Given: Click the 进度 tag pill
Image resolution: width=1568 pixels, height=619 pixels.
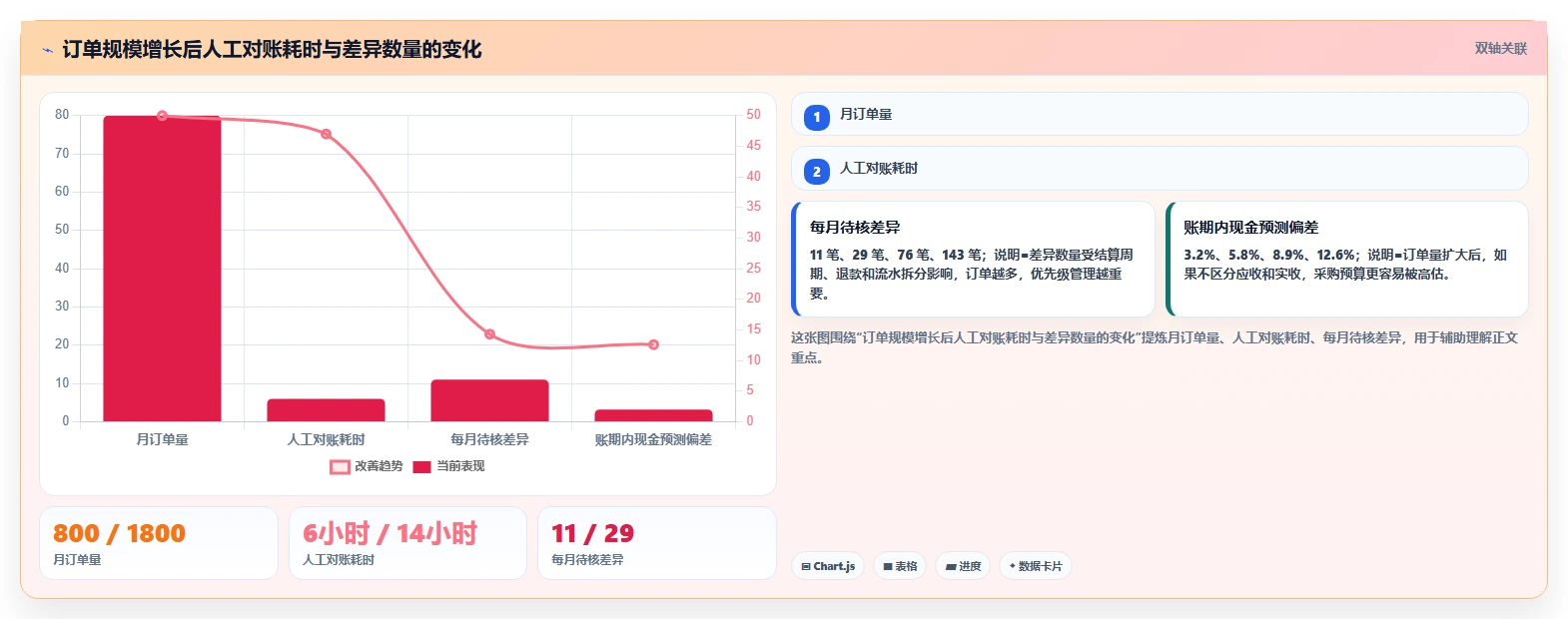Looking at the screenshot, I should 963,566.
